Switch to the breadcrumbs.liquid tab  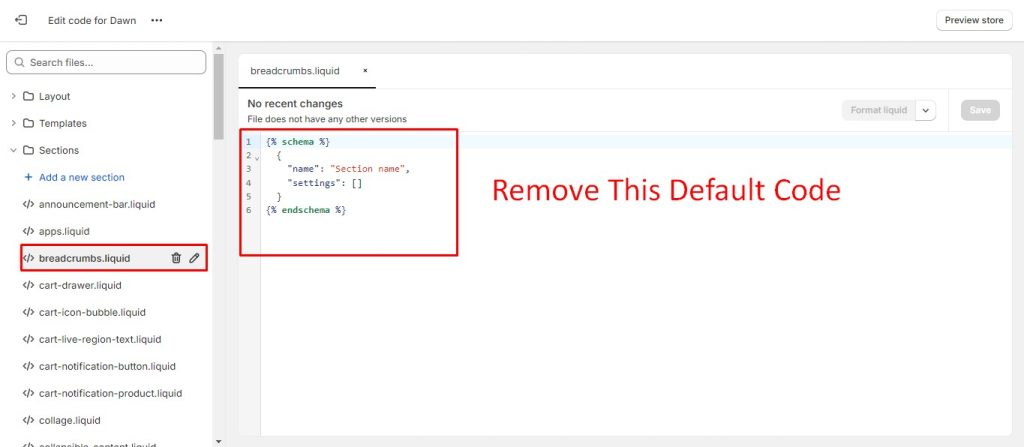(x=295, y=71)
